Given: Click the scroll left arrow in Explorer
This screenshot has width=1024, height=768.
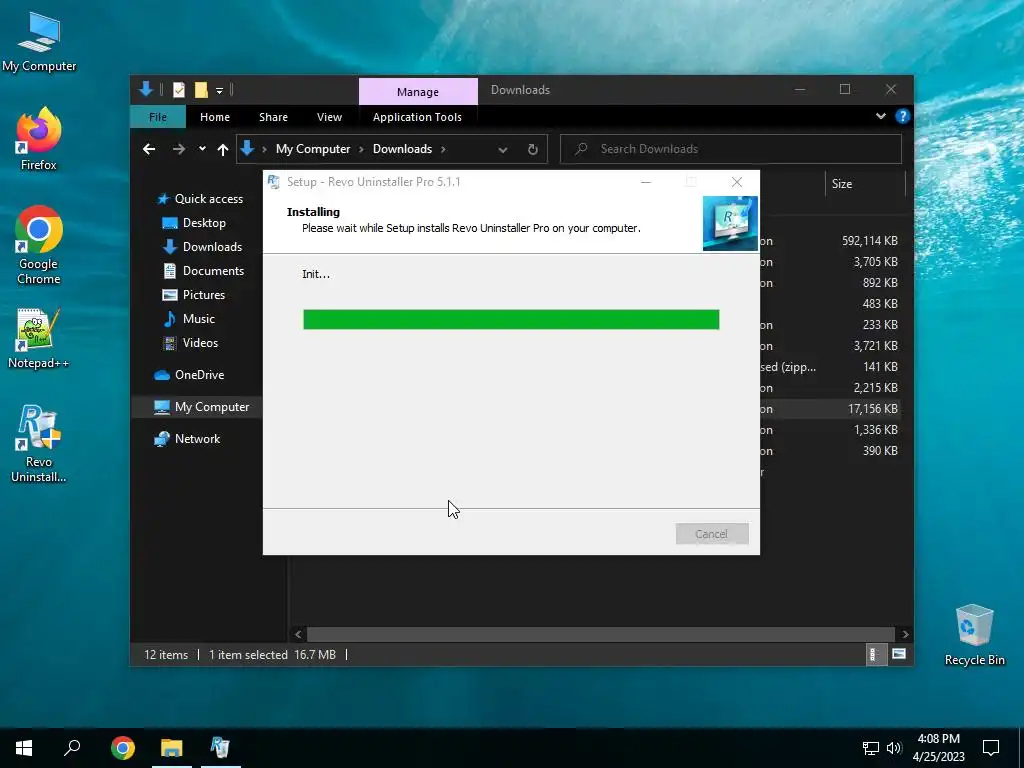Looking at the screenshot, I should click(298, 634).
